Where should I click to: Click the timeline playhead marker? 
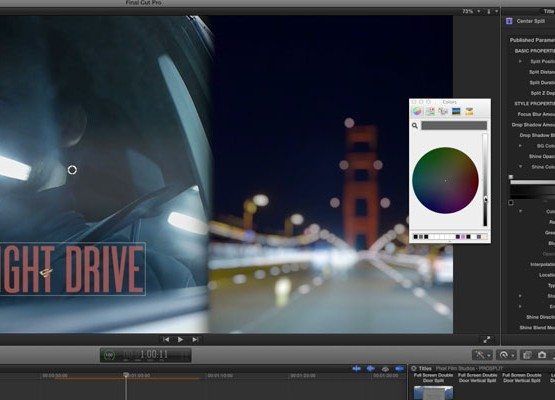[126, 375]
